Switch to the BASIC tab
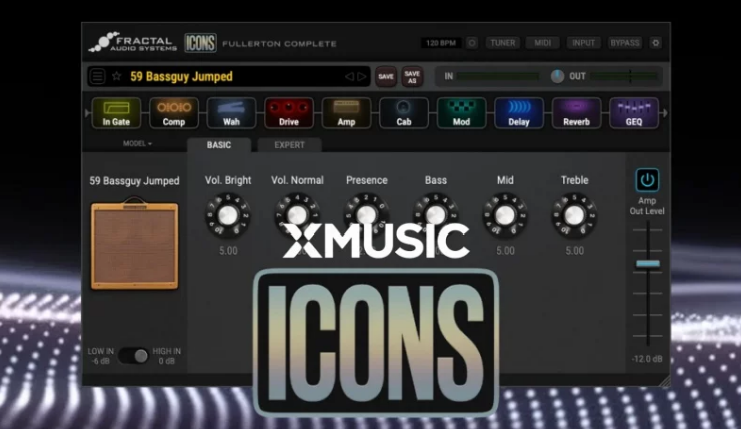The height and width of the screenshot is (429, 741). point(219,145)
